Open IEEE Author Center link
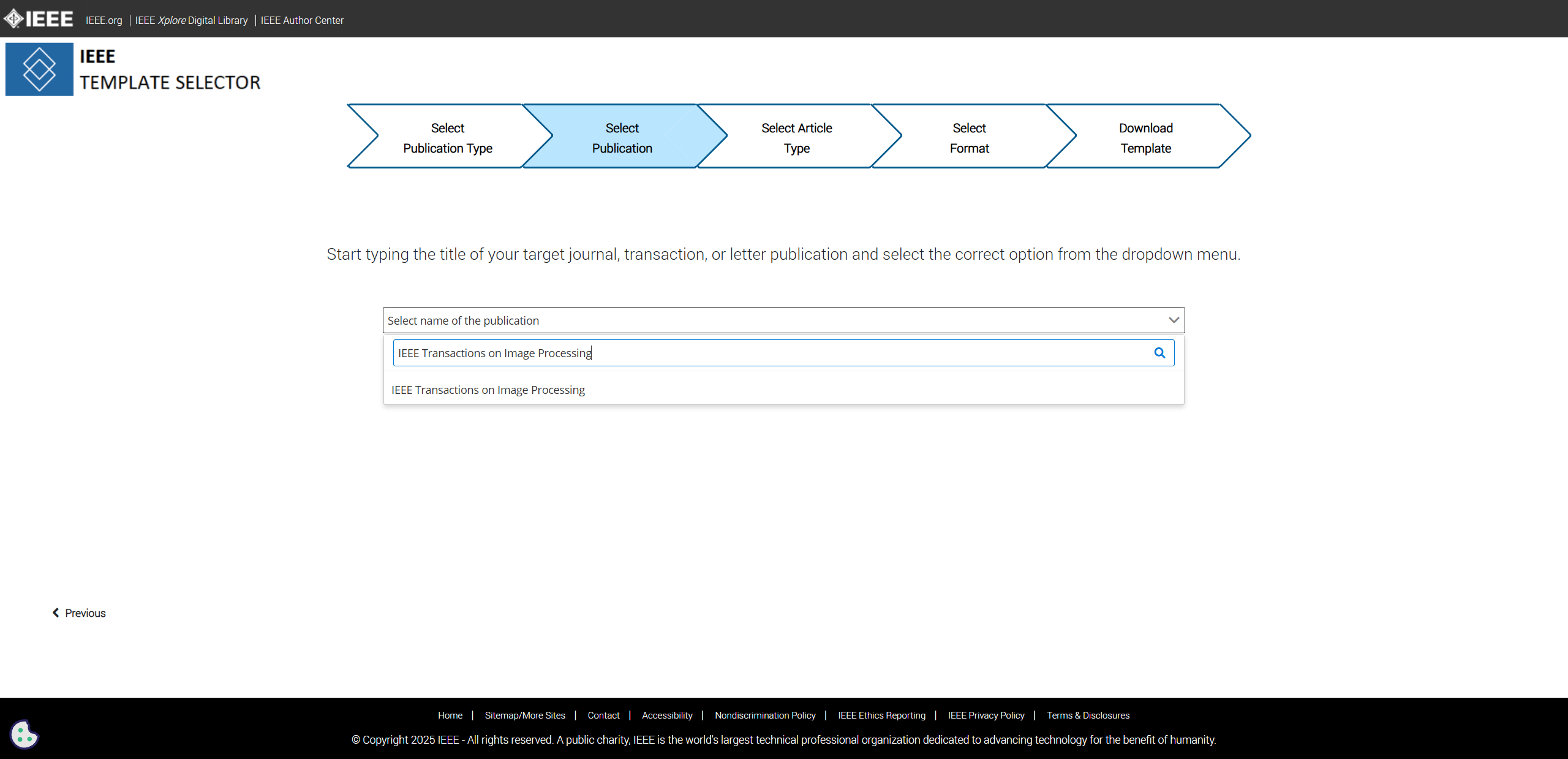Screen dimensions: 1568x759 [302, 20]
